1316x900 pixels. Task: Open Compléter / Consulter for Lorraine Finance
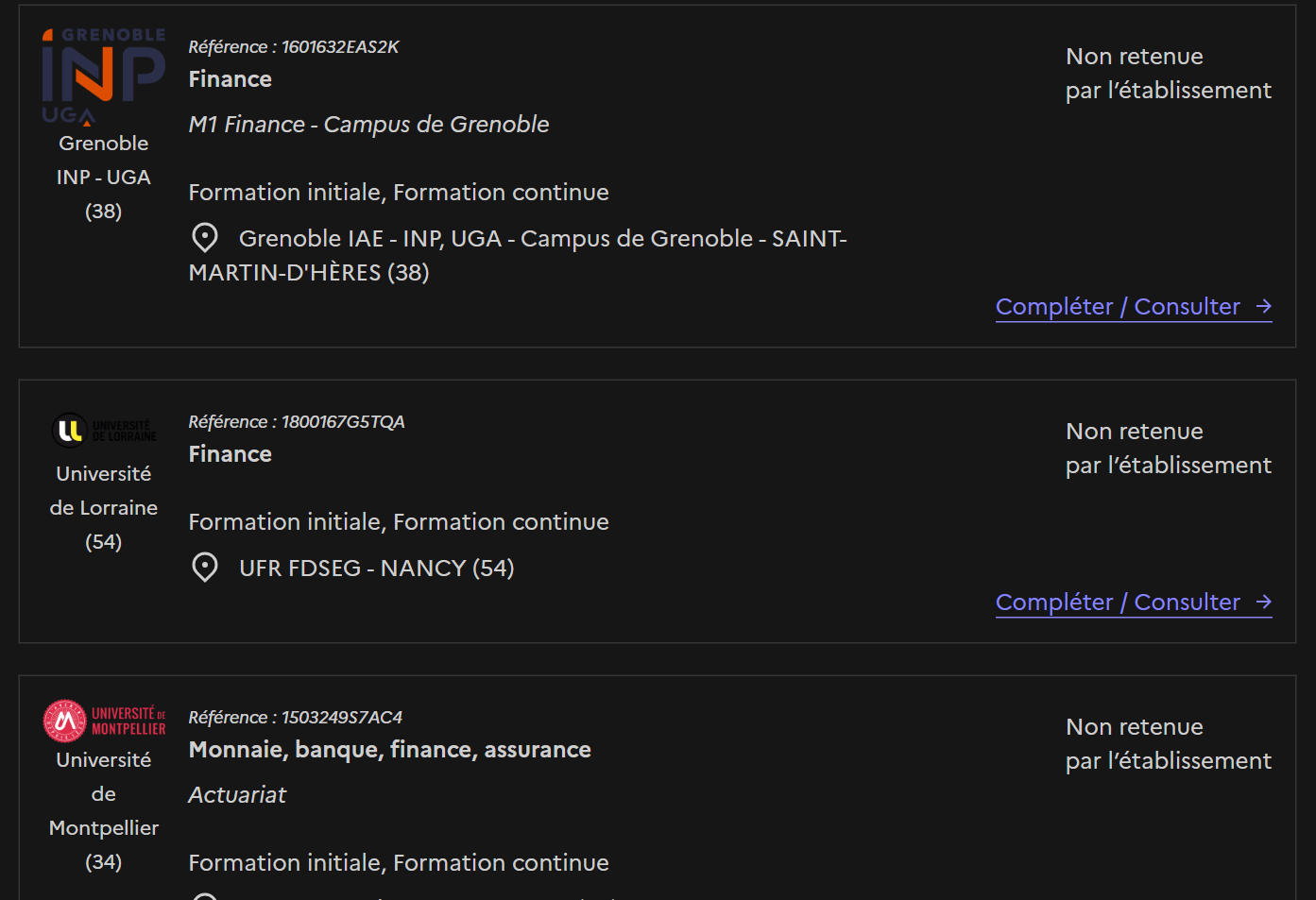pos(1134,603)
